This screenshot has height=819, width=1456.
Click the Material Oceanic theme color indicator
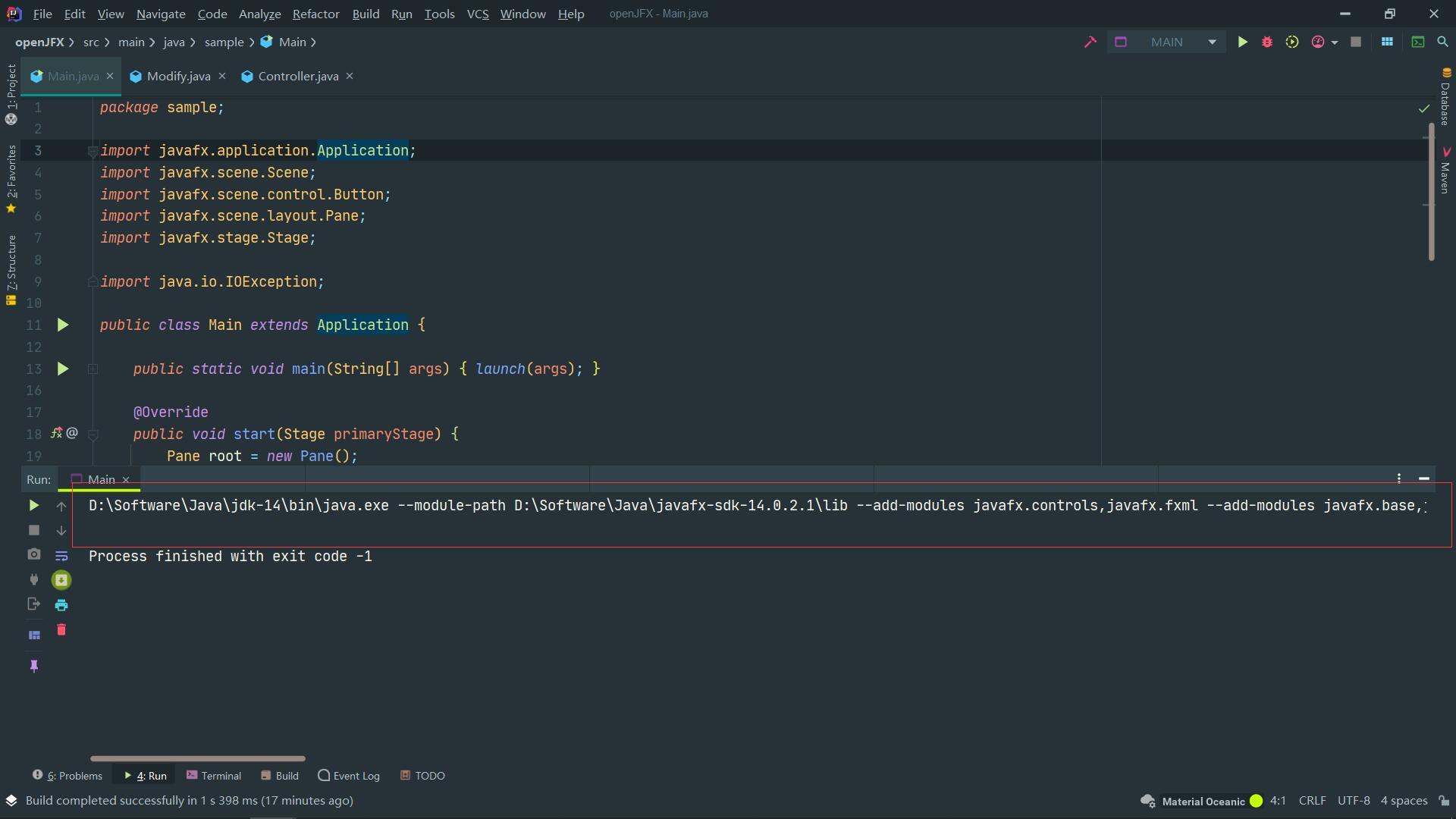coord(1257,801)
